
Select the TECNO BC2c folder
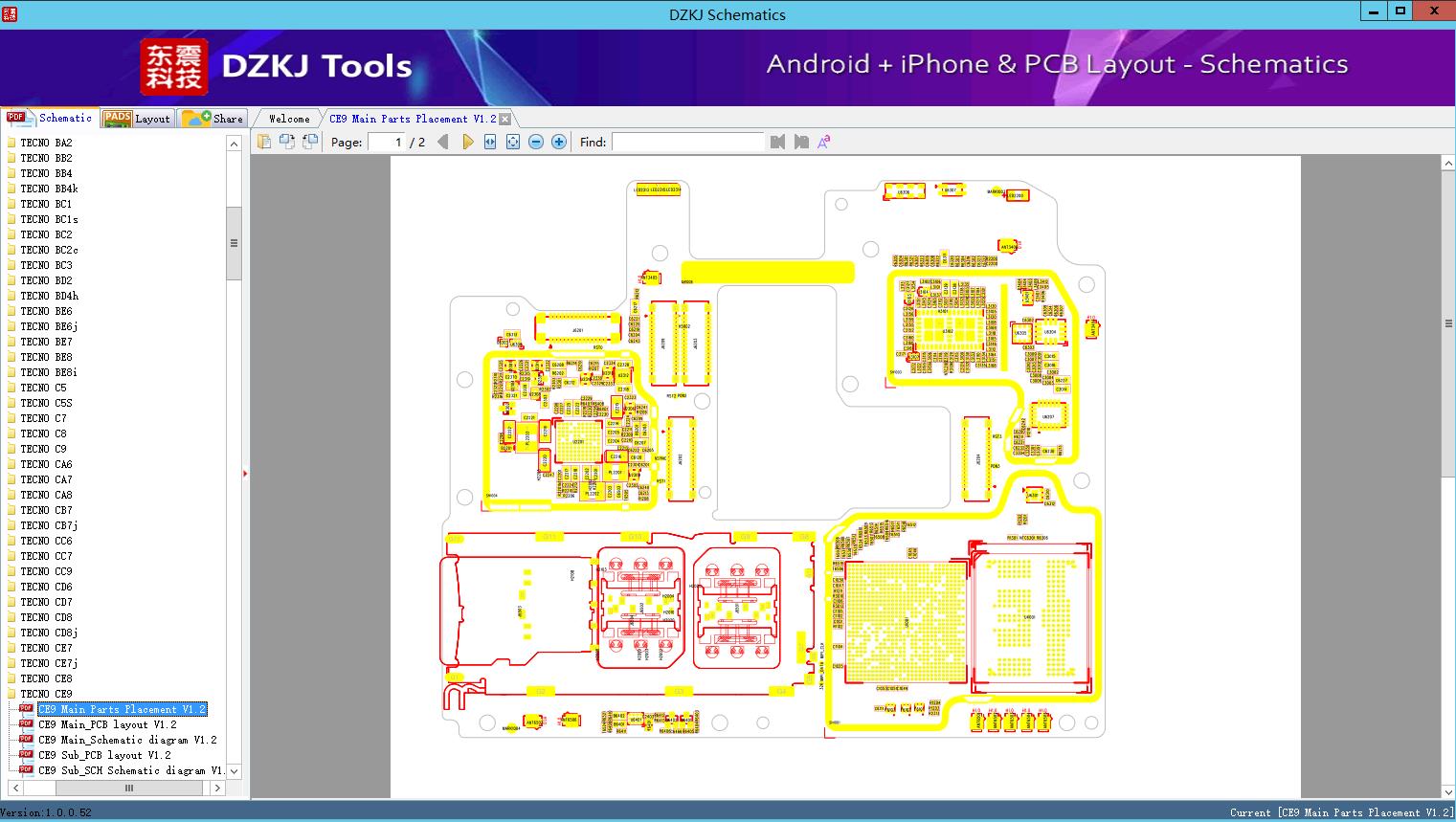pos(49,250)
